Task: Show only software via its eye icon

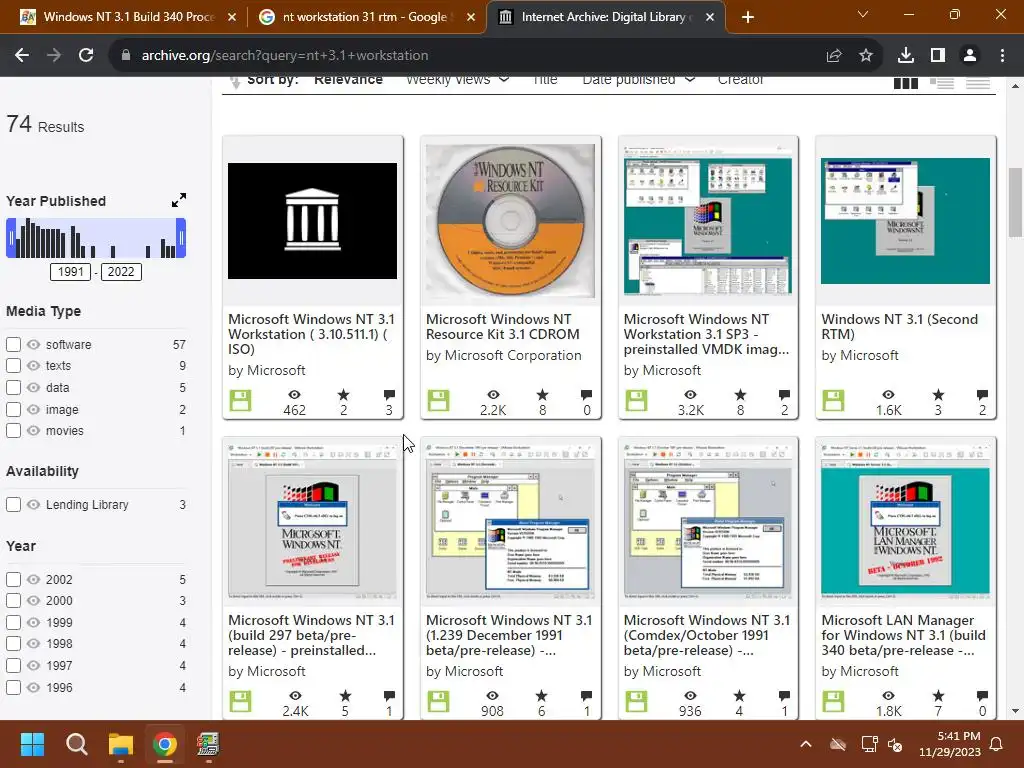Action: click(33, 344)
